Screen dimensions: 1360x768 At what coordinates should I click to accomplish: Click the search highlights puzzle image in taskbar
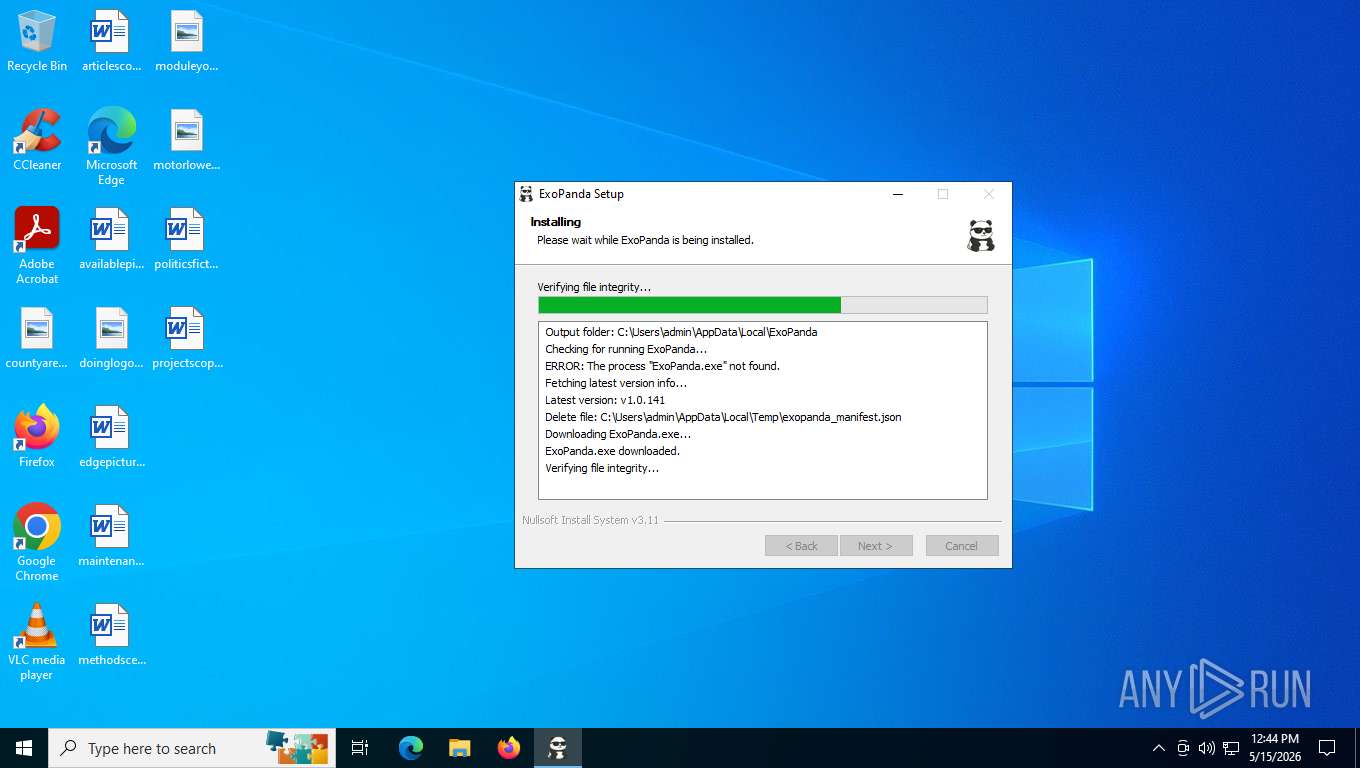click(297, 748)
